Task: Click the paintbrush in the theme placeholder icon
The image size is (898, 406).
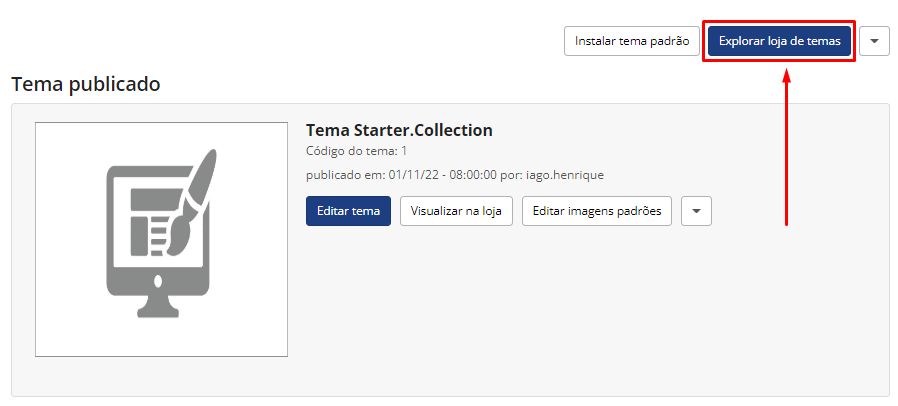Action: 195,195
